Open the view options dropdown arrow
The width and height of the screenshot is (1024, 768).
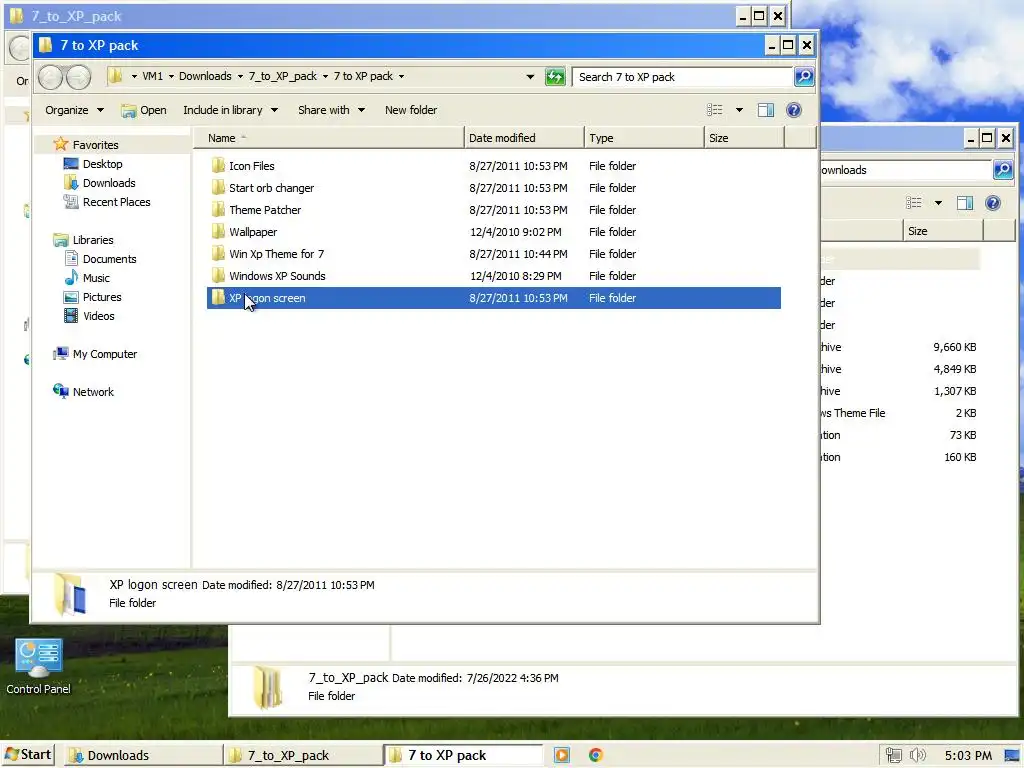[x=739, y=110]
